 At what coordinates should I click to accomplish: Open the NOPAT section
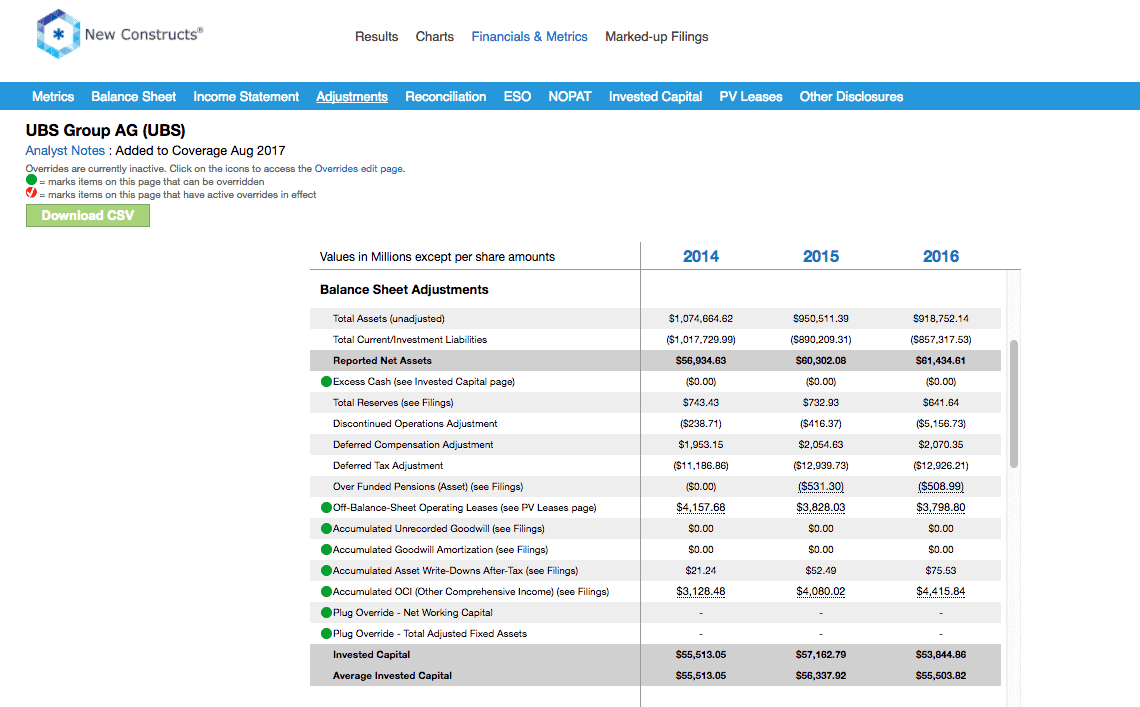pyautogui.click(x=570, y=97)
